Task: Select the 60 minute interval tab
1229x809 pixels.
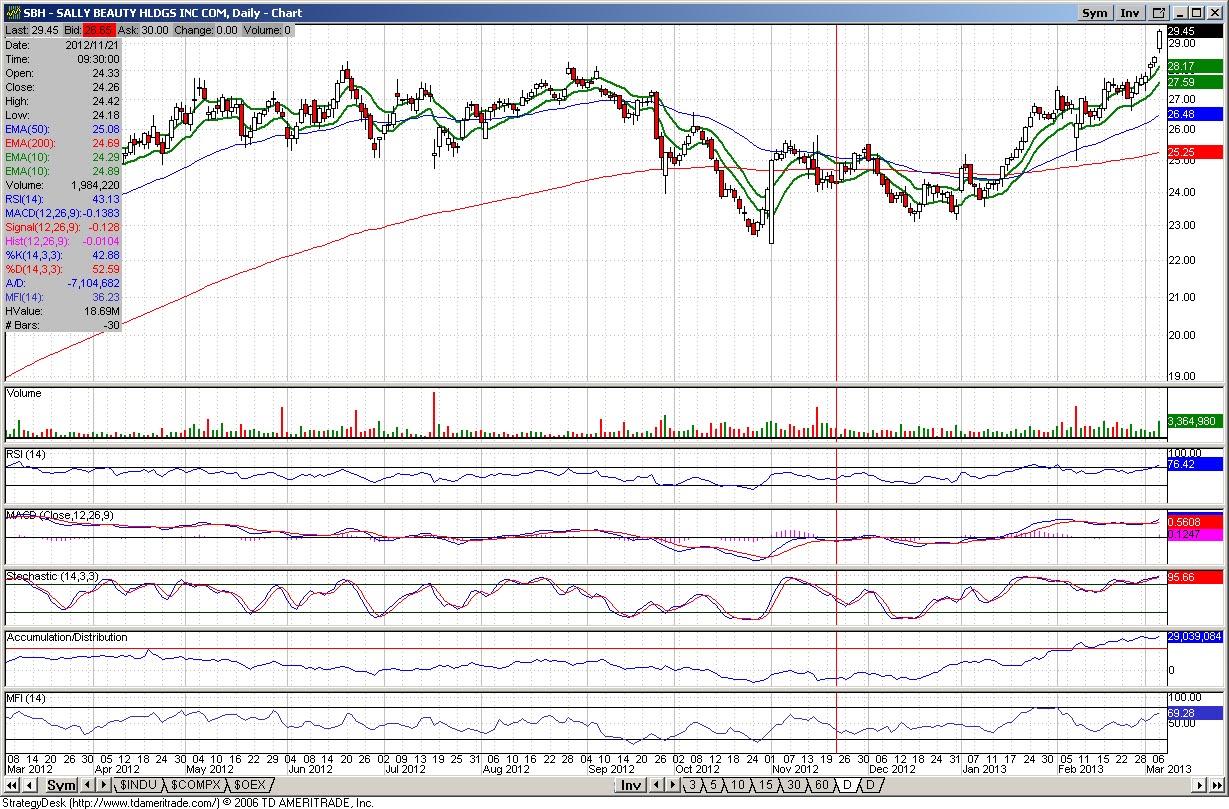Action: point(820,785)
